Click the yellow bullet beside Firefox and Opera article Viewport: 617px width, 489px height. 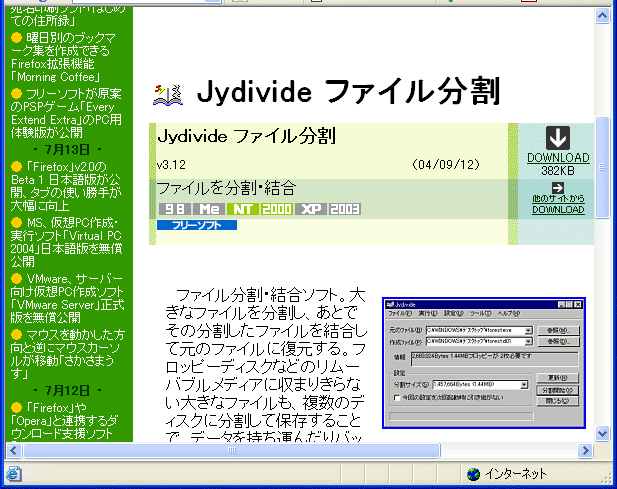(17, 408)
